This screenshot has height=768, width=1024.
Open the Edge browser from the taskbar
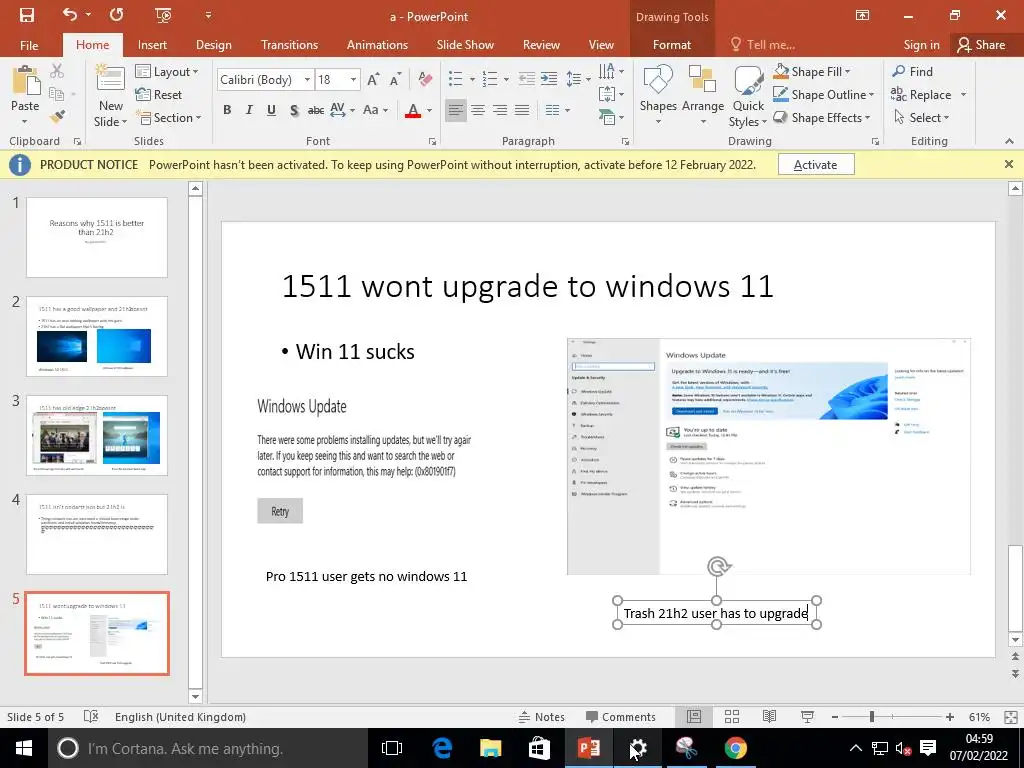pyautogui.click(x=442, y=748)
